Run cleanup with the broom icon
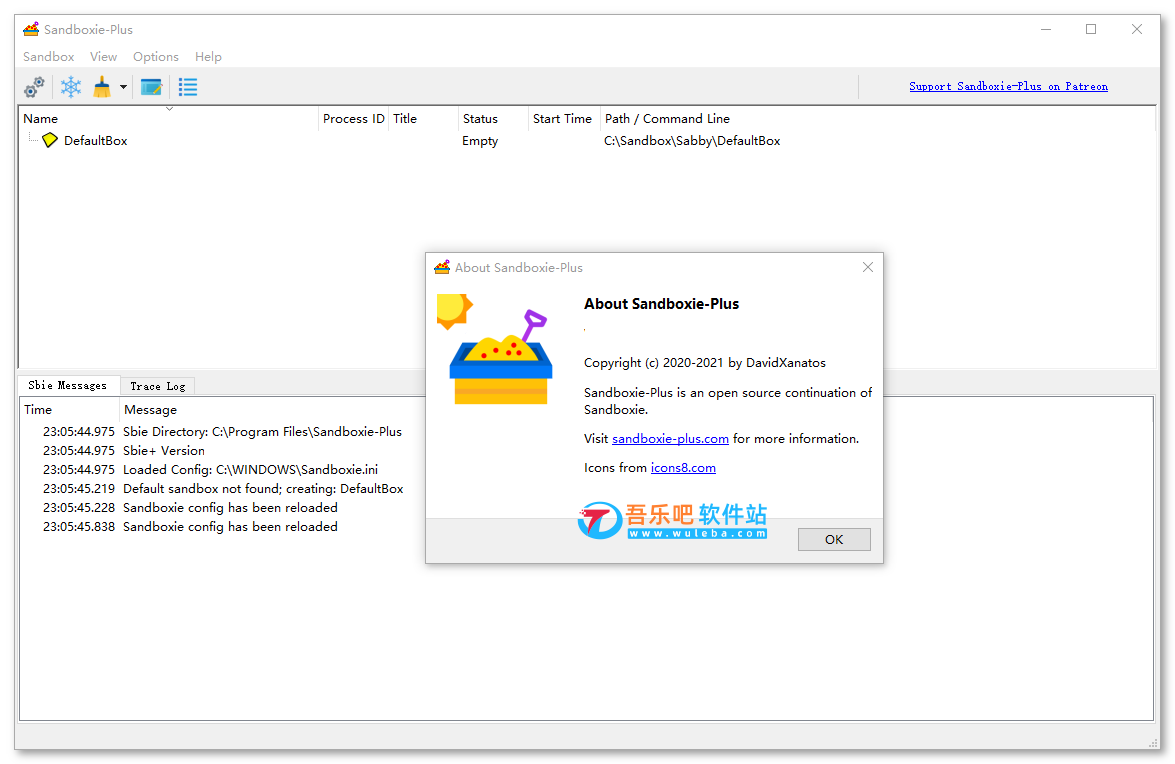 click(x=102, y=87)
